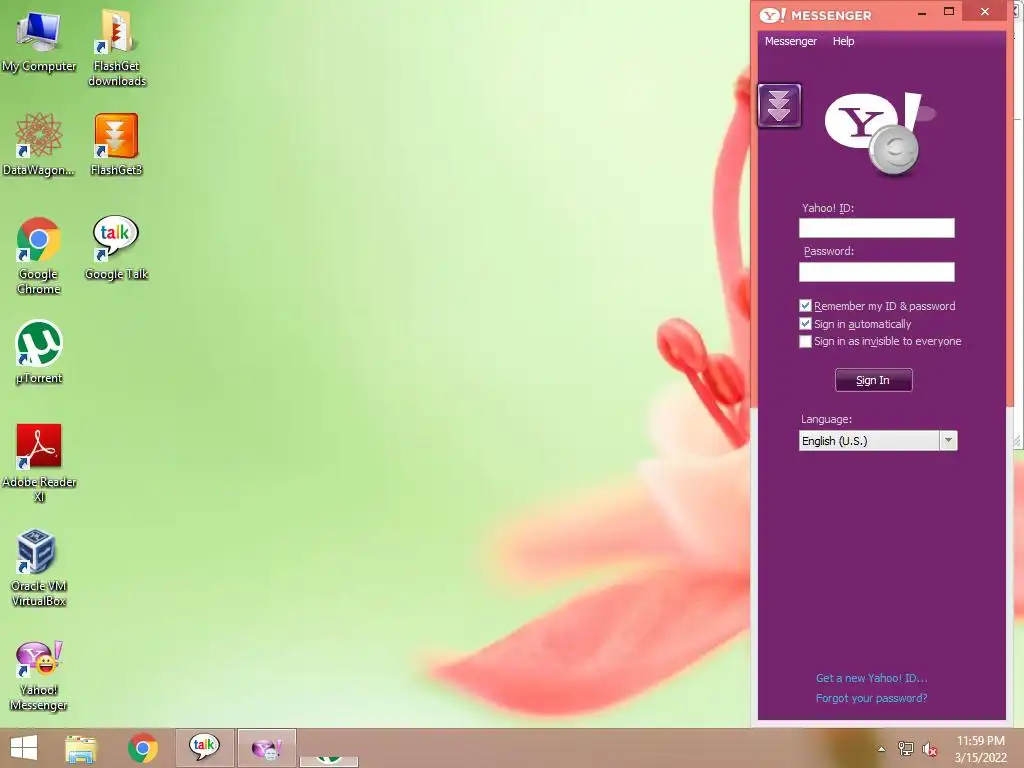Minimize the Yahoo Messenger window

(x=921, y=13)
